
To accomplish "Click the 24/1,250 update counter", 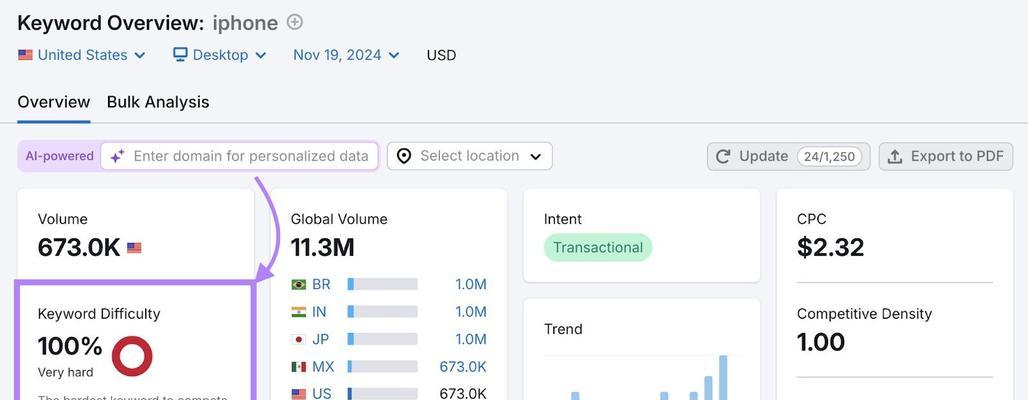I will pos(829,156).
